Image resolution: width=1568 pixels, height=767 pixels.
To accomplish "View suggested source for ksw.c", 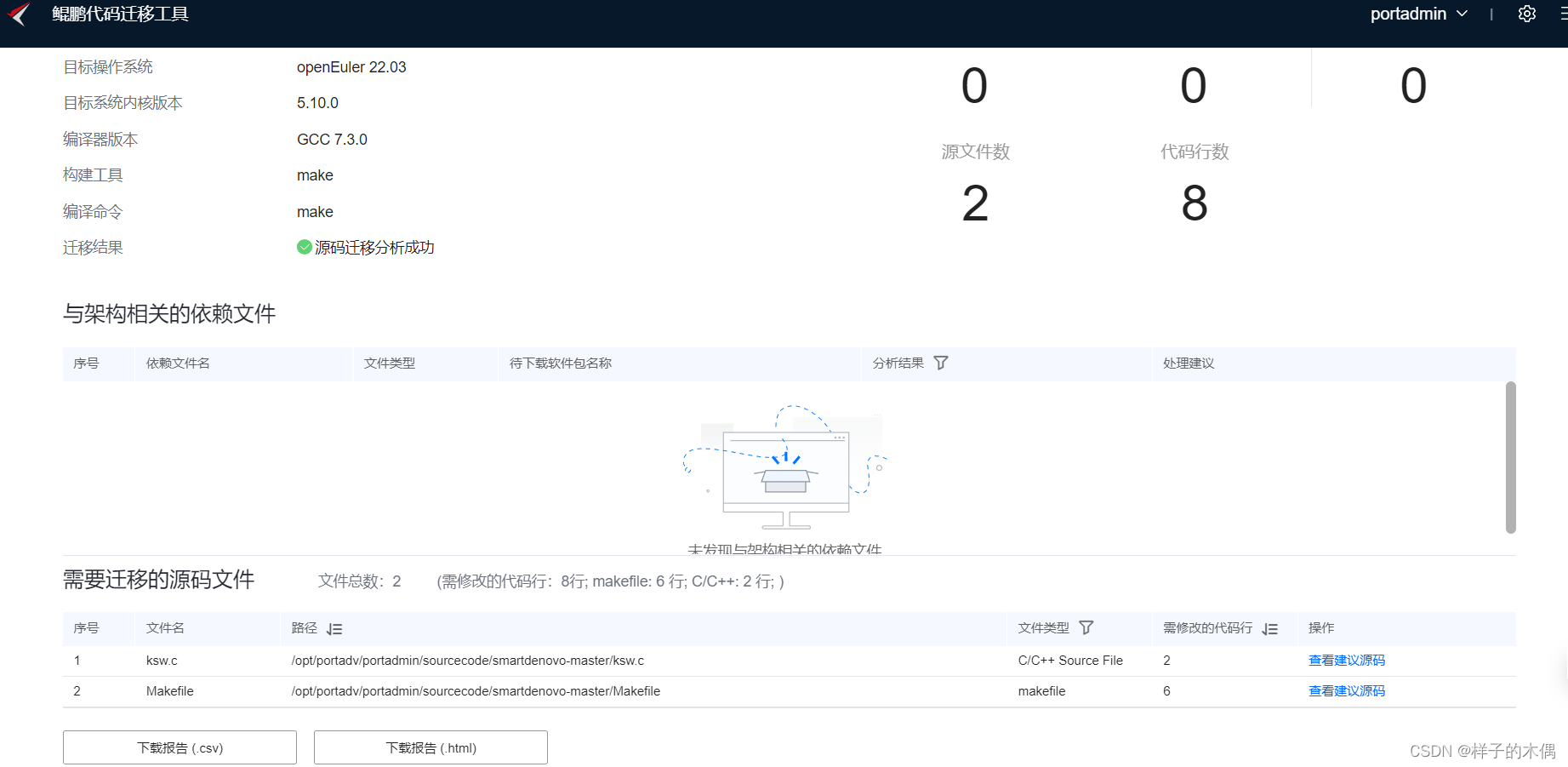I will point(1347,661).
